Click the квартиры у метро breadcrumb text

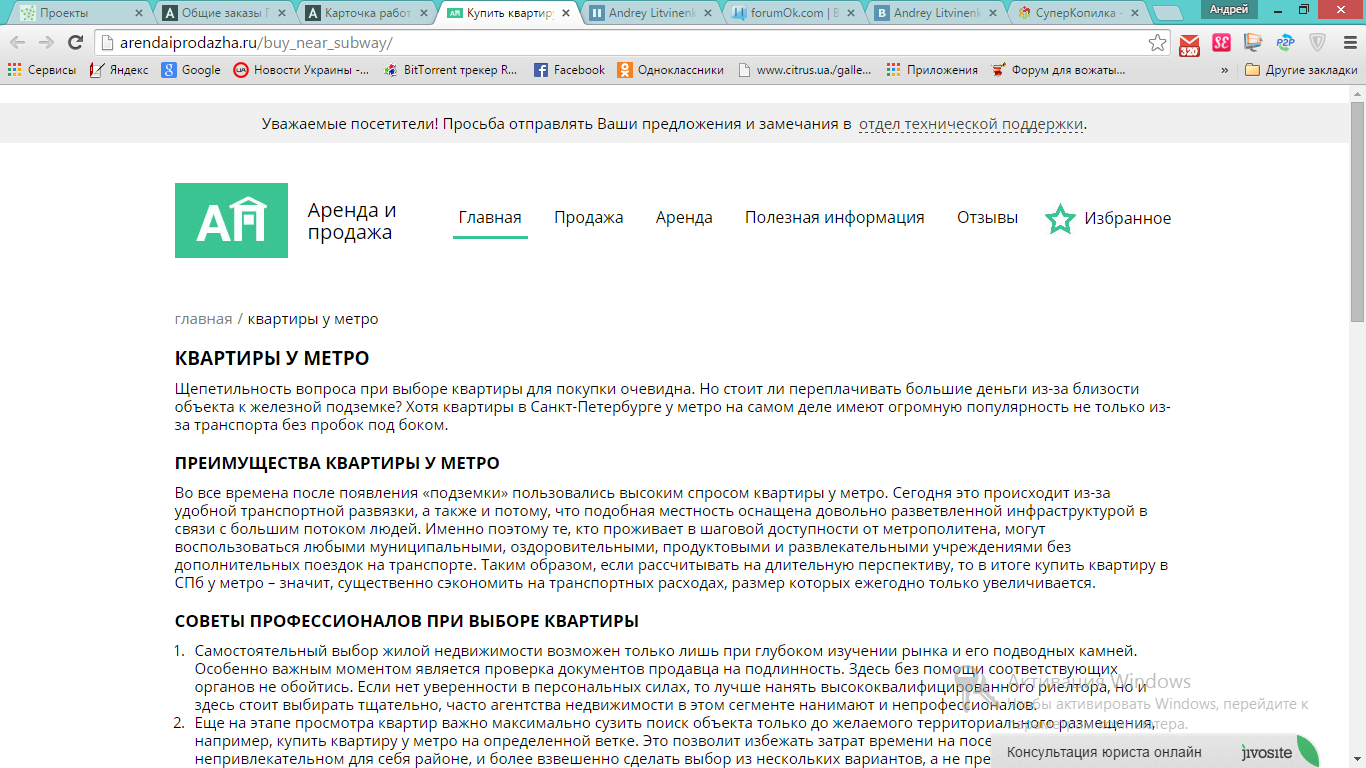click(x=313, y=319)
